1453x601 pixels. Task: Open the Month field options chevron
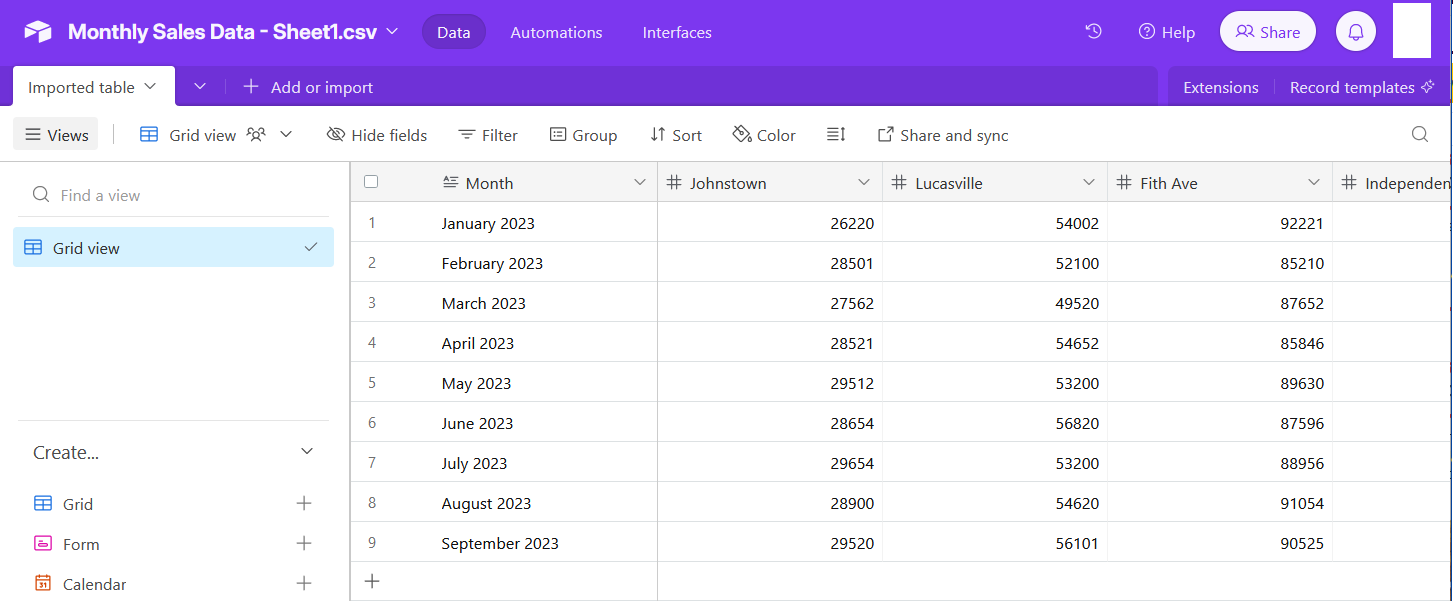pyautogui.click(x=639, y=182)
